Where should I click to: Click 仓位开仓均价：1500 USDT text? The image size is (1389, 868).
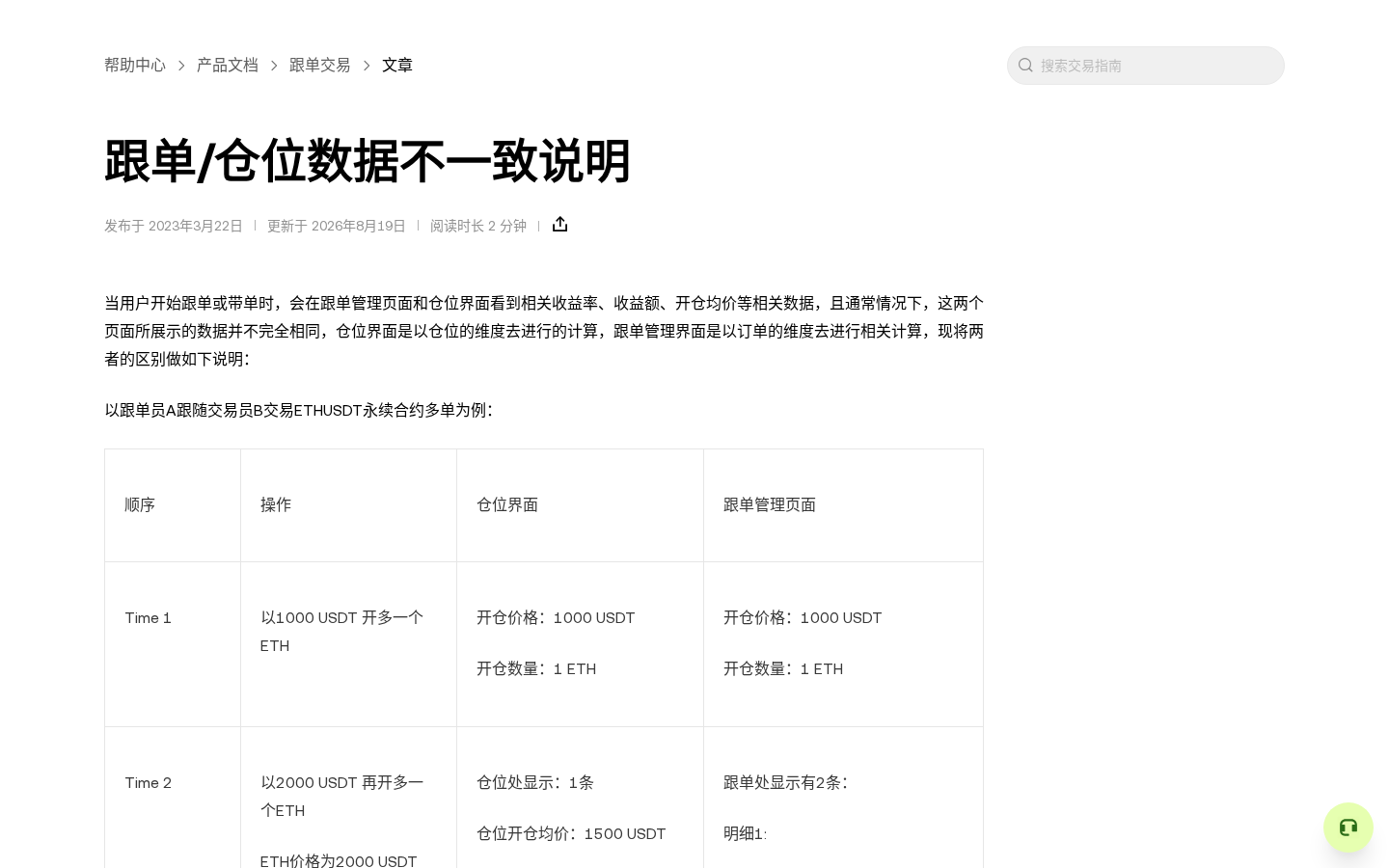click(571, 834)
